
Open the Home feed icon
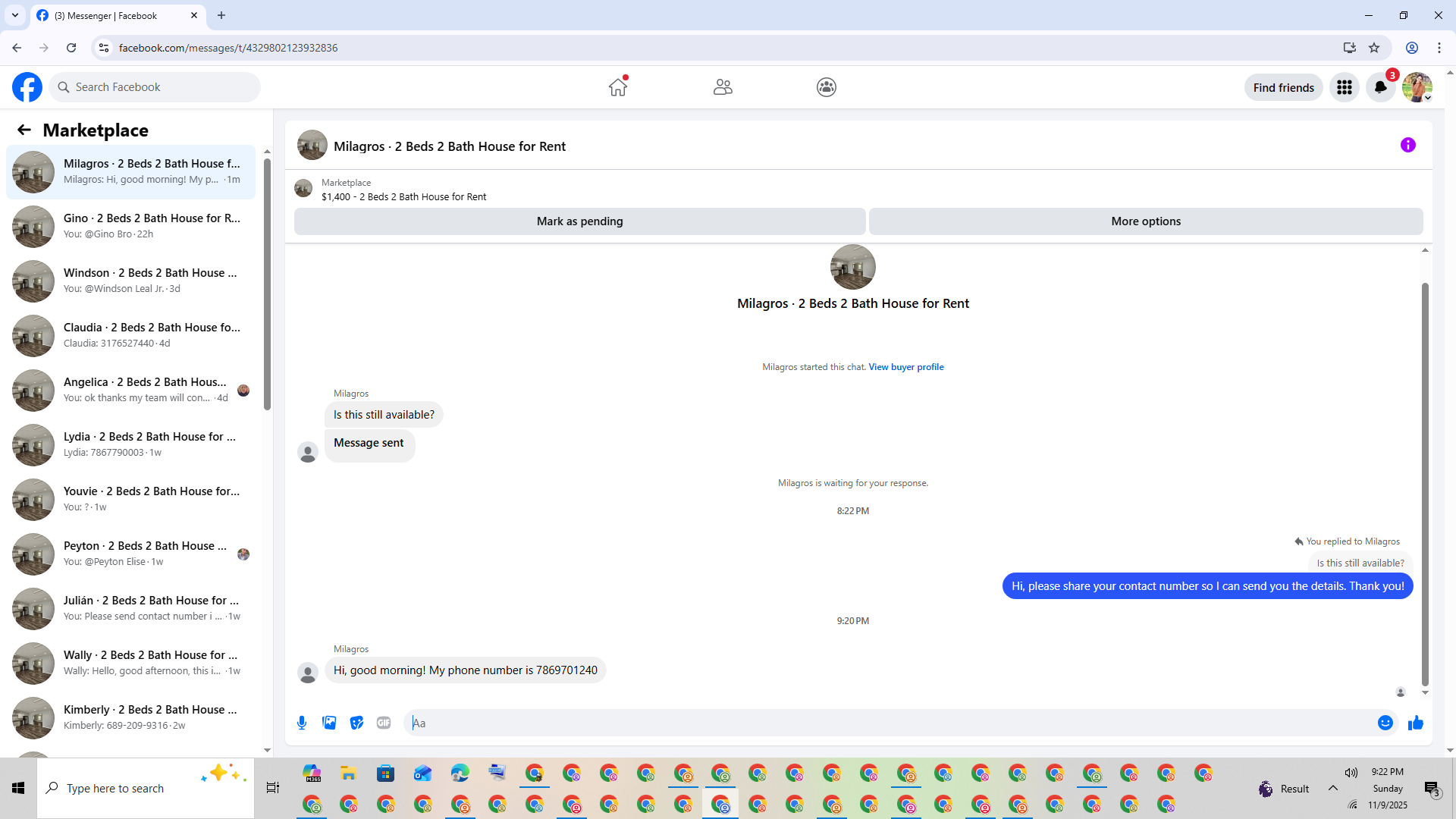[618, 87]
